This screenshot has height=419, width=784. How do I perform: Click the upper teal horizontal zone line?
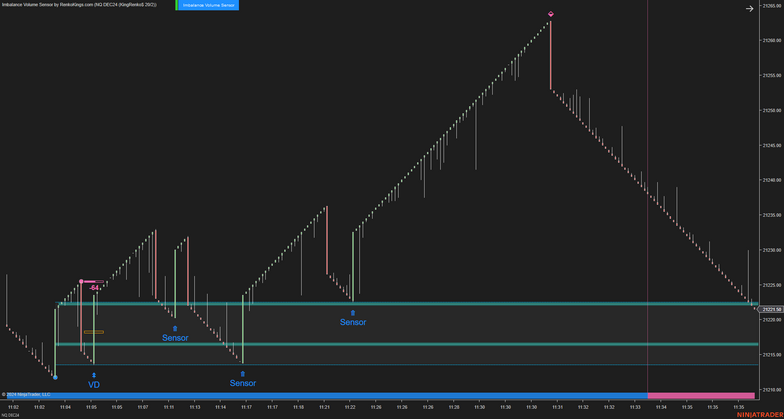(400, 303)
